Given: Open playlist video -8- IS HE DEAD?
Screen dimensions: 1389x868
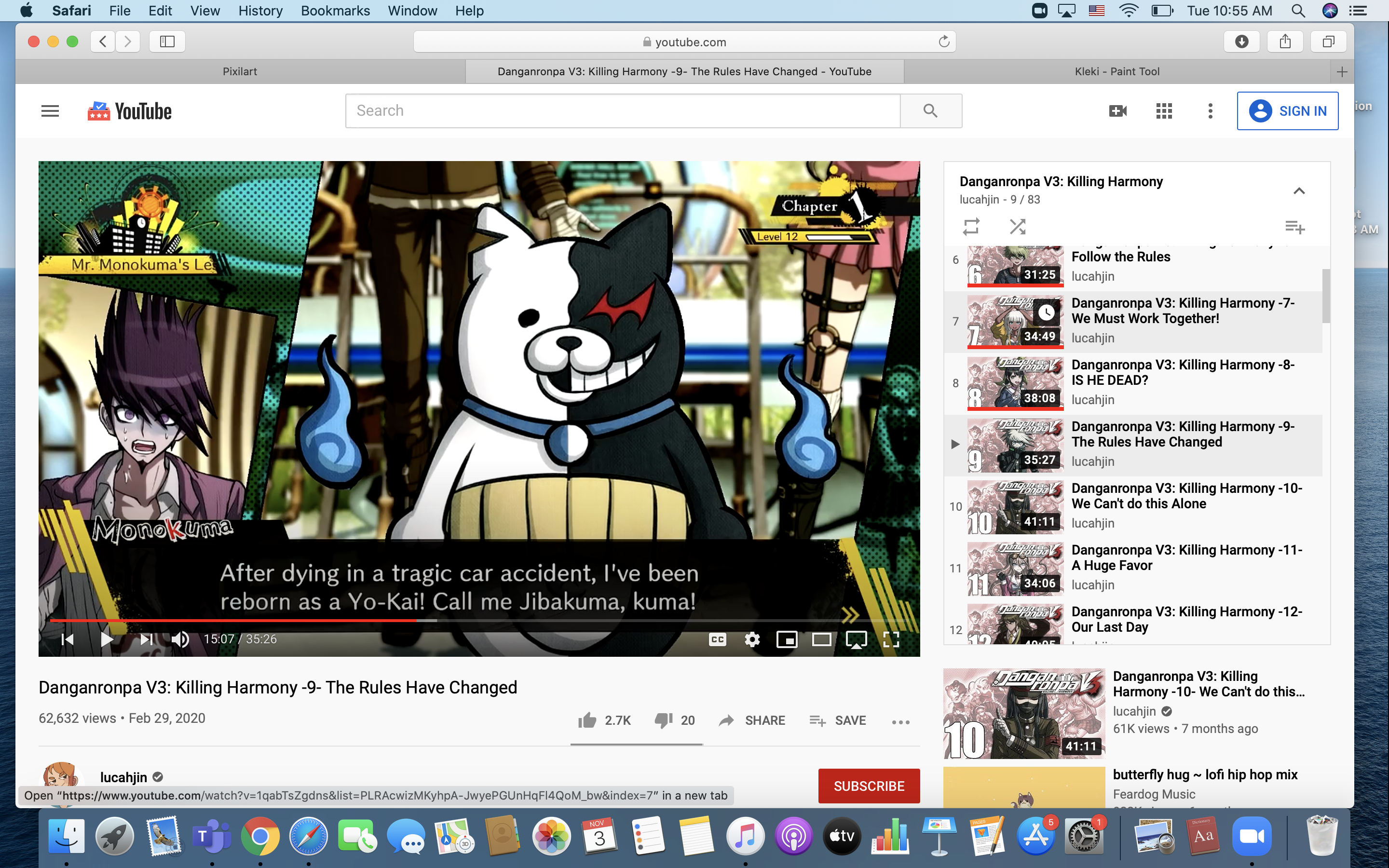Looking at the screenshot, I should 1133,383.
